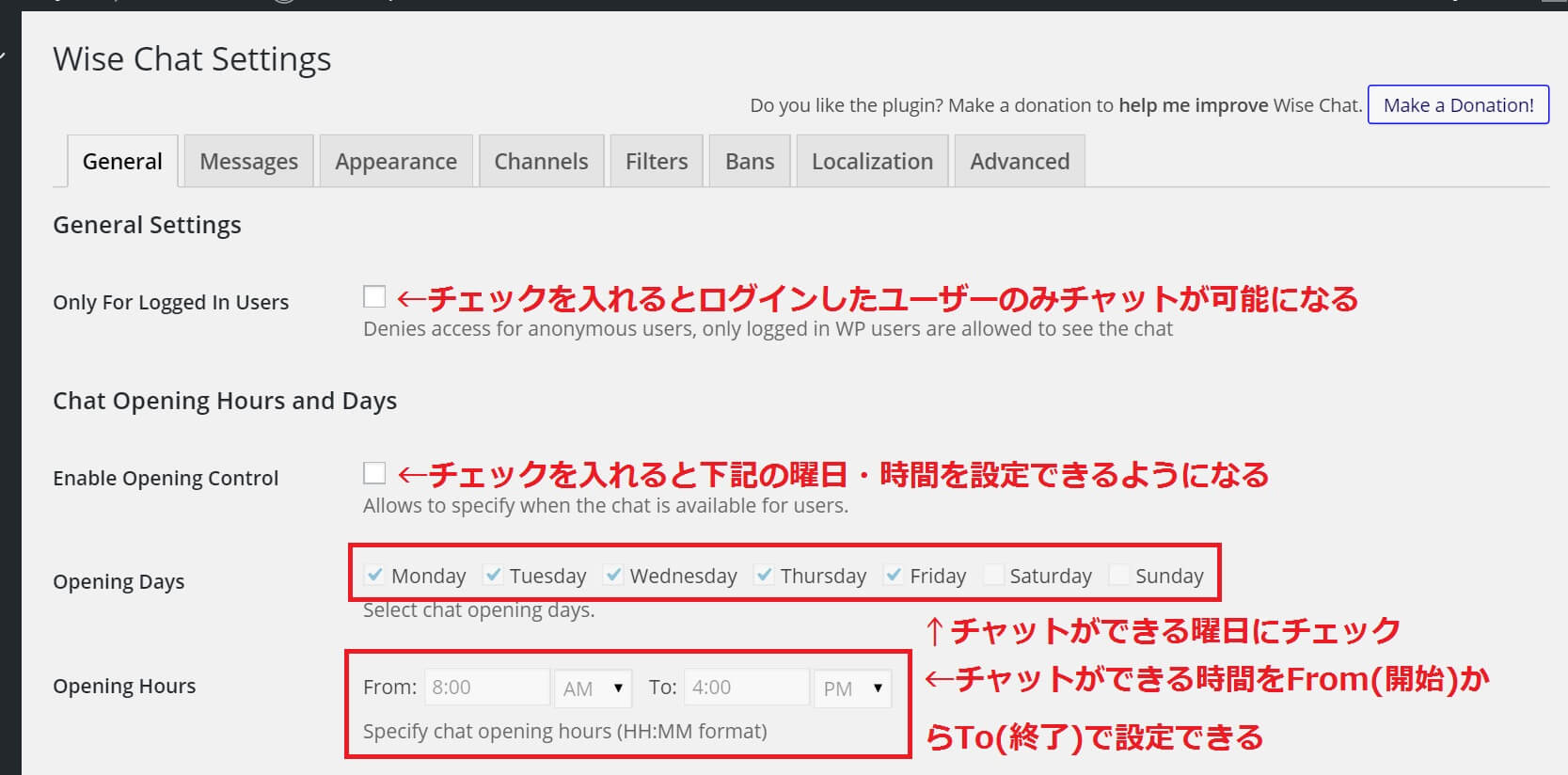Click the General Settings heading
1568x775 pixels.
[x=147, y=226]
